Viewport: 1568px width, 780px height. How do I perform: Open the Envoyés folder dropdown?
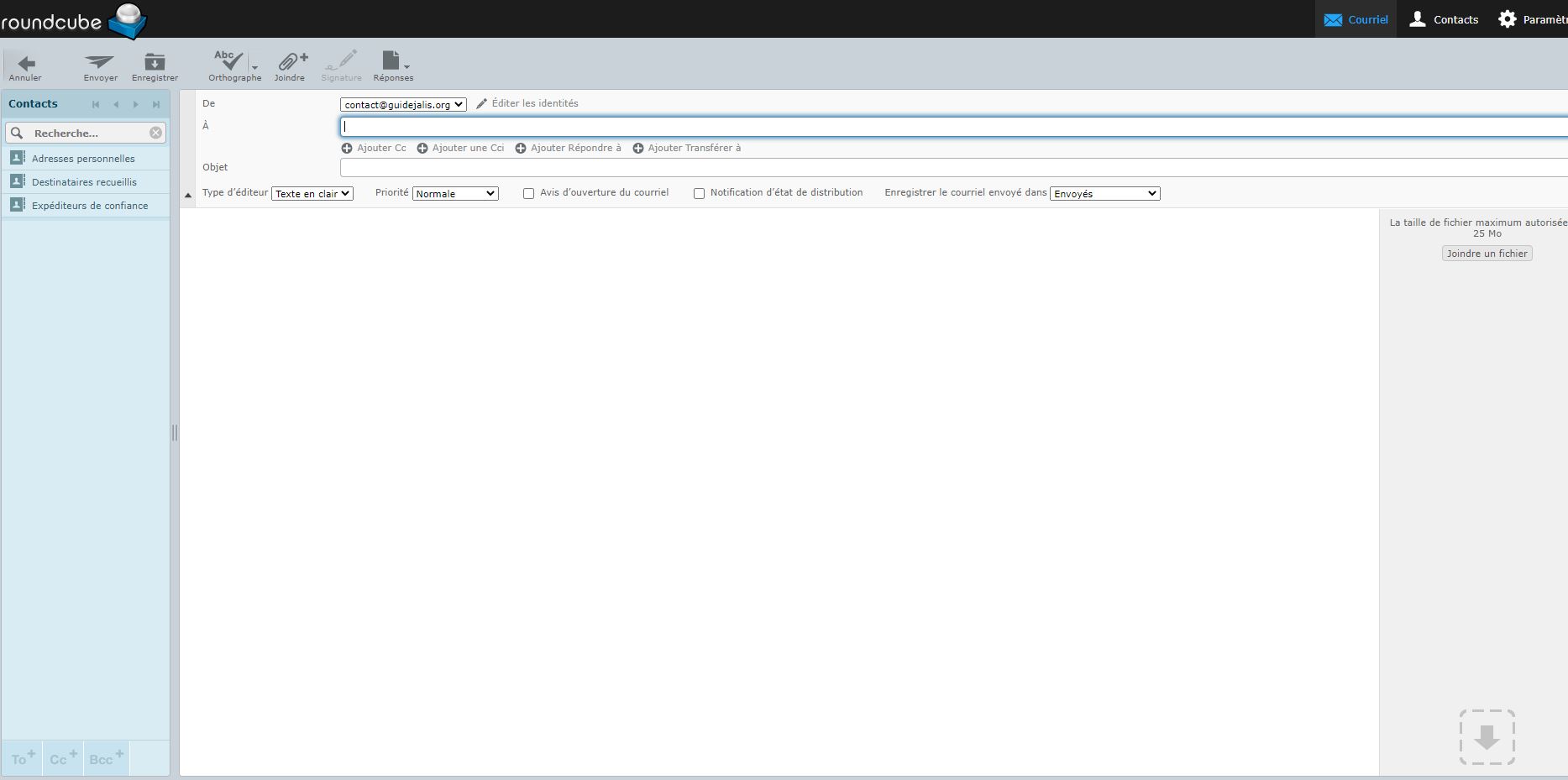pos(1104,193)
